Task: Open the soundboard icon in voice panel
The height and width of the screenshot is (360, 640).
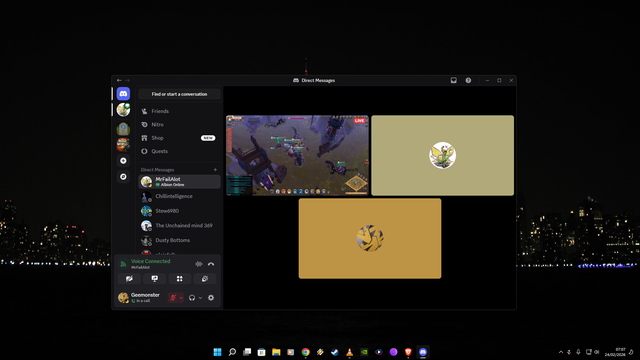Action: click(205, 279)
